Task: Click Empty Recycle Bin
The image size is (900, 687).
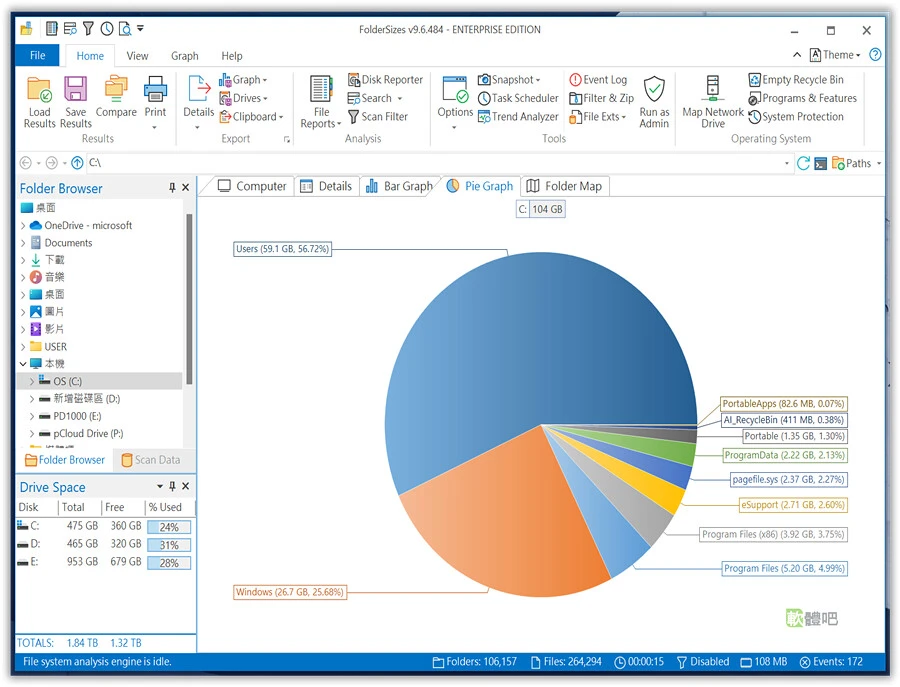Action: tap(796, 80)
